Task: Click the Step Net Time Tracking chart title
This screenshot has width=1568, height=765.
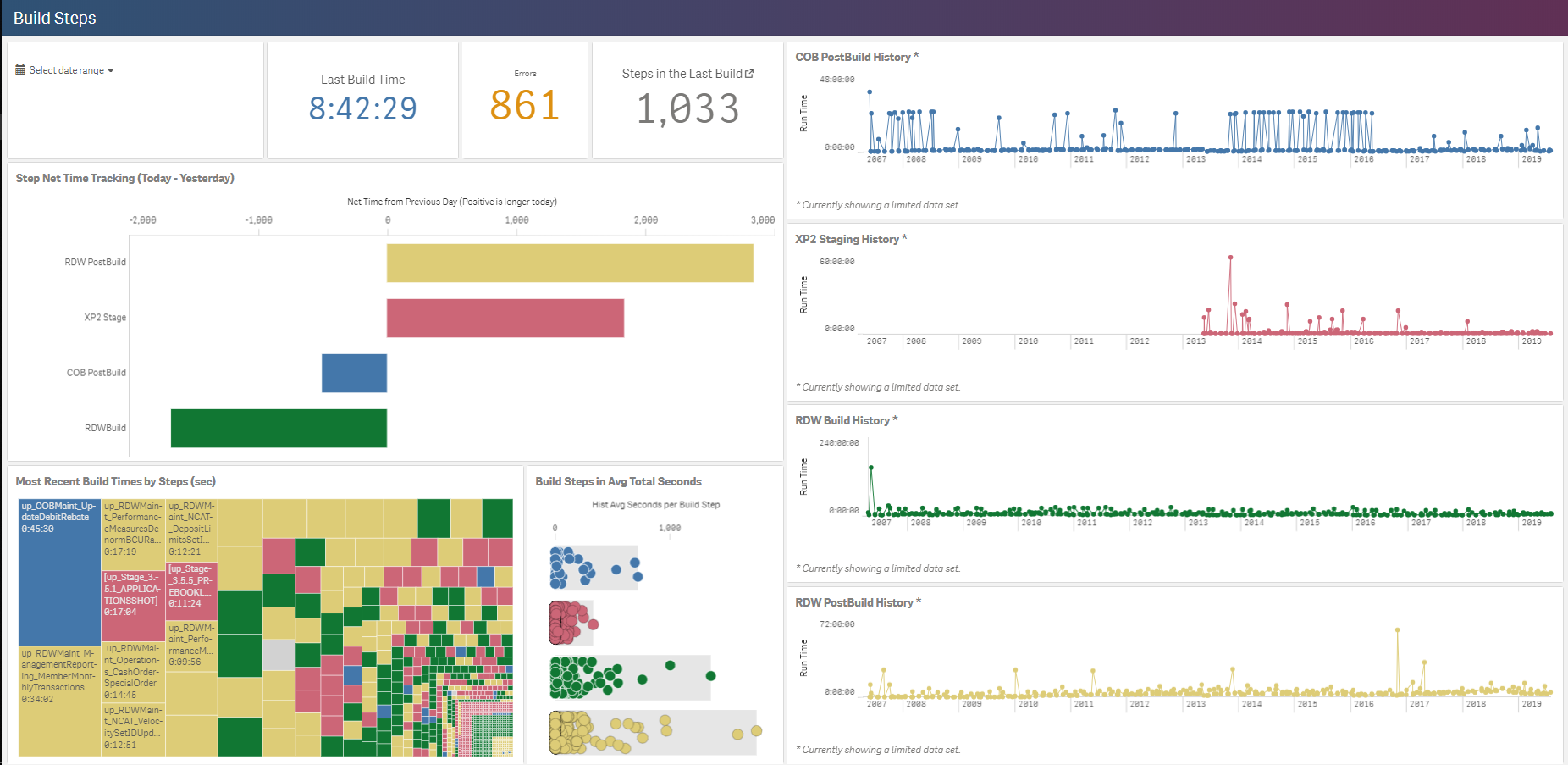Action: [x=124, y=178]
